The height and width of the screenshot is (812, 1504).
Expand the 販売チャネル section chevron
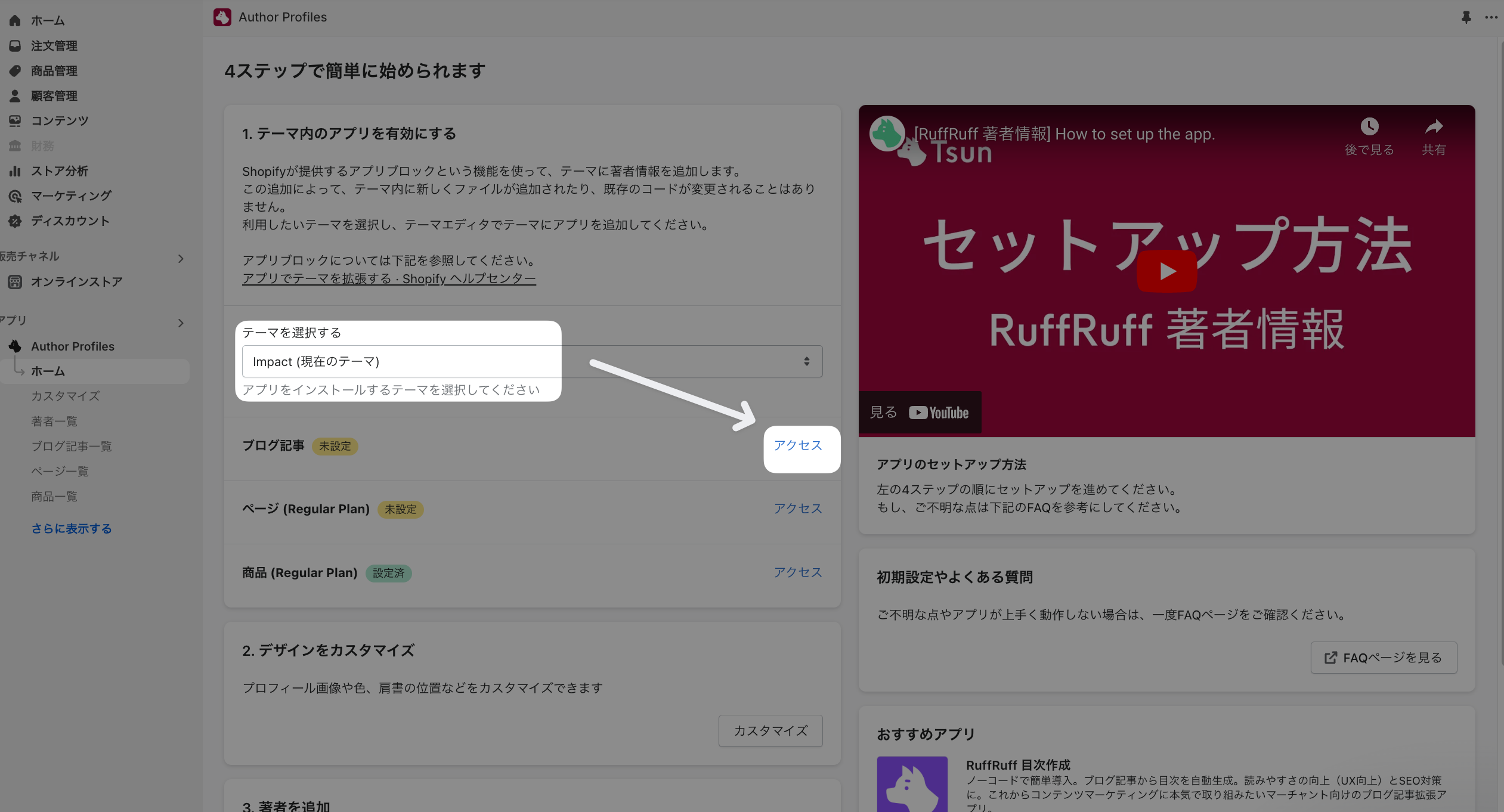coord(181,259)
